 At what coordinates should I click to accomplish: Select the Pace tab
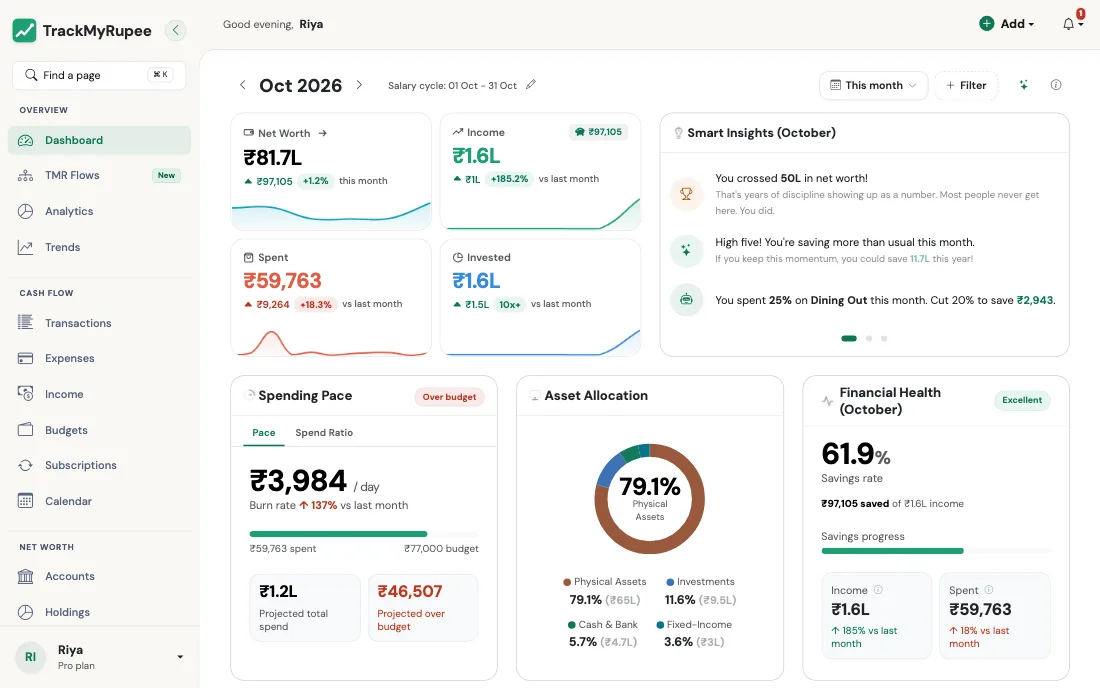tap(264, 433)
